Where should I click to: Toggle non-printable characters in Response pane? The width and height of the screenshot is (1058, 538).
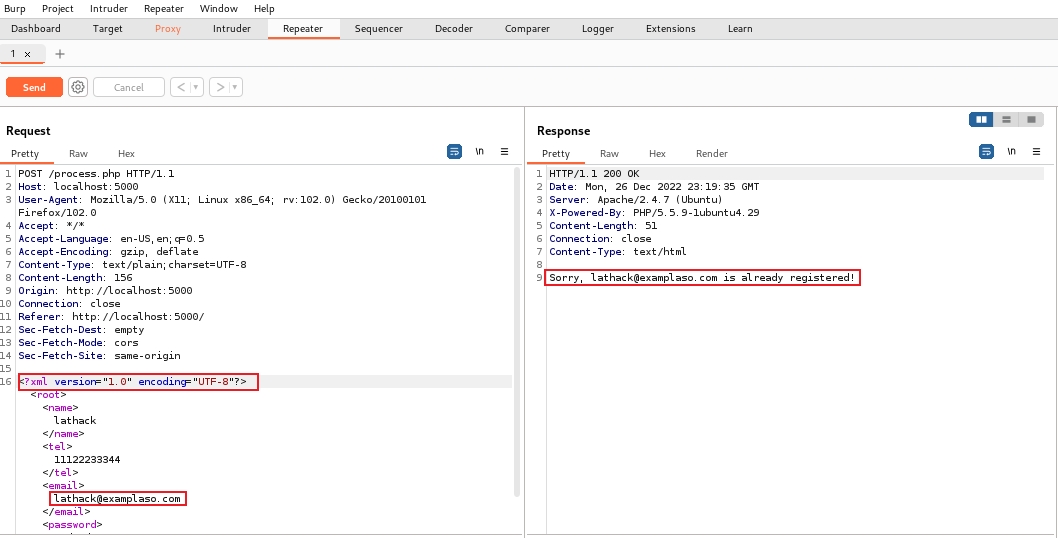pos(1011,152)
